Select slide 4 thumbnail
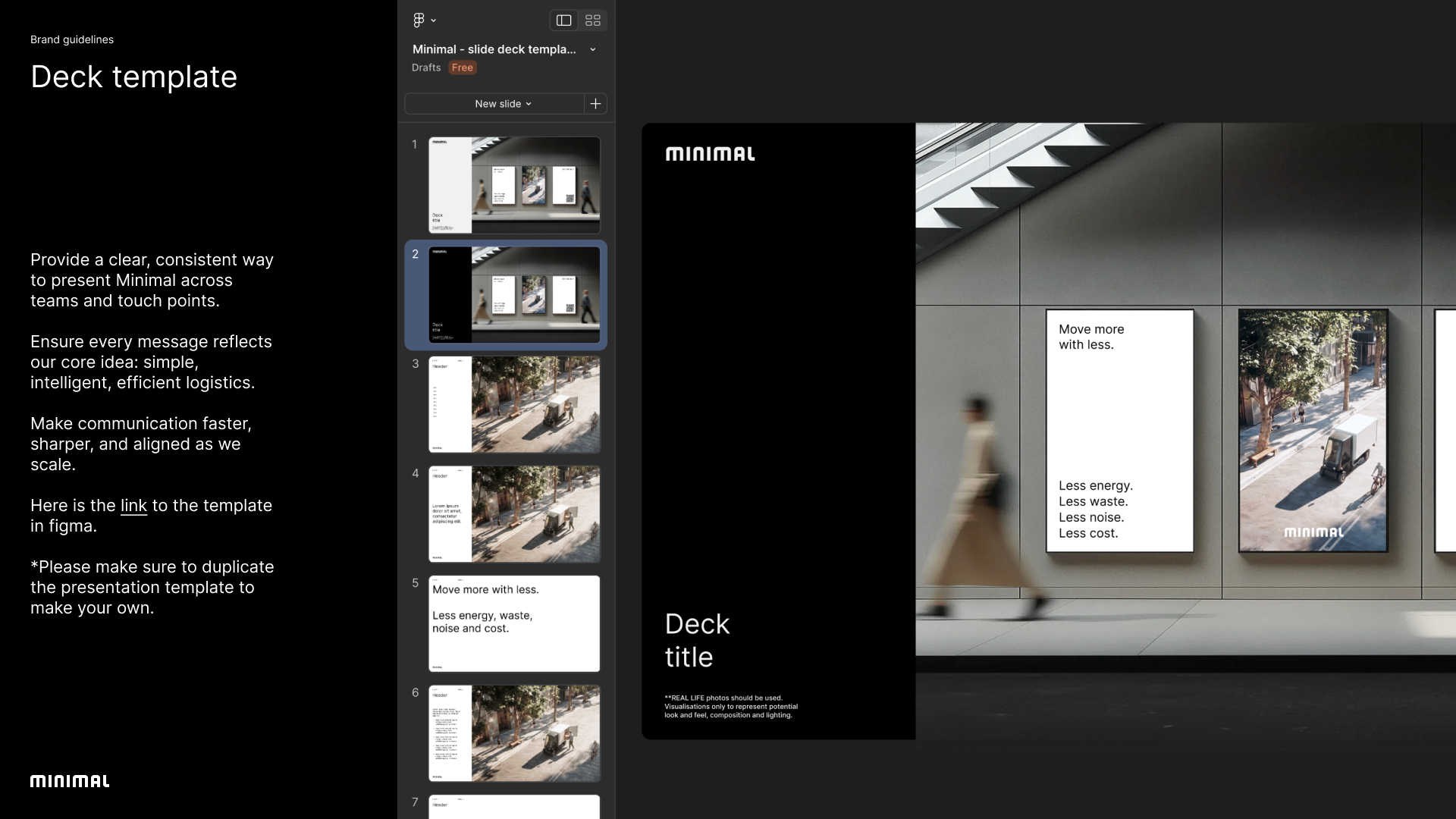Image resolution: width=1456 pixels, height=819 pixels. [x=514, y=514]
